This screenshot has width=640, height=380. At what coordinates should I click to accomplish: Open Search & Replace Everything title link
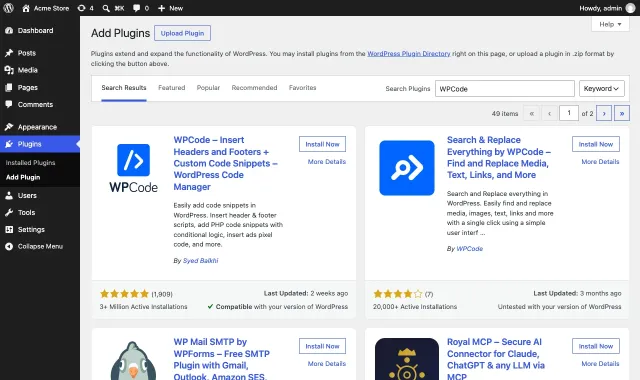(x=499, y=158)
